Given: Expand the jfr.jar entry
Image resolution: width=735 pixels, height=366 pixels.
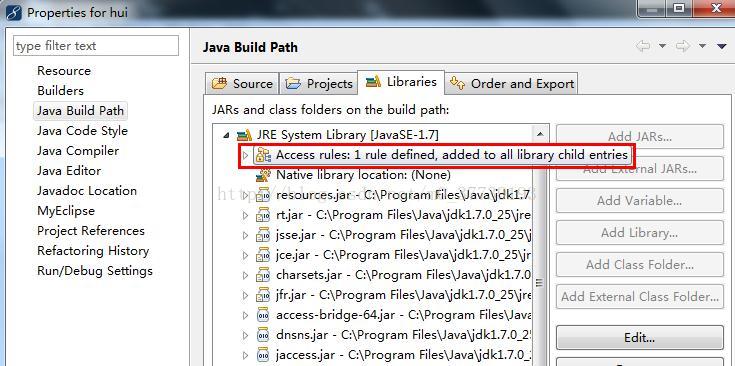Looking at the screenshot, I should pos(245,295).
